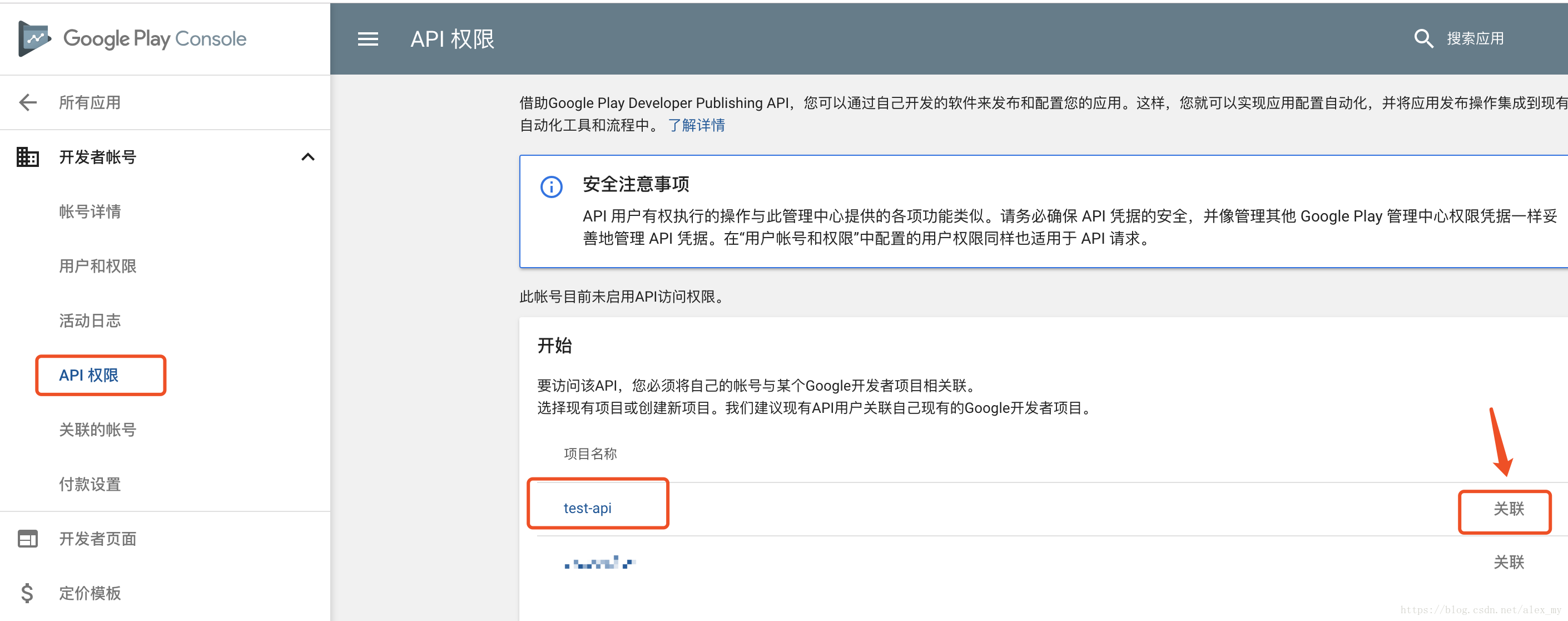This screenshot has height=621, width=1568.
Task: Click the 开发者页面 page icon
Action: click(x=27, y=539)
